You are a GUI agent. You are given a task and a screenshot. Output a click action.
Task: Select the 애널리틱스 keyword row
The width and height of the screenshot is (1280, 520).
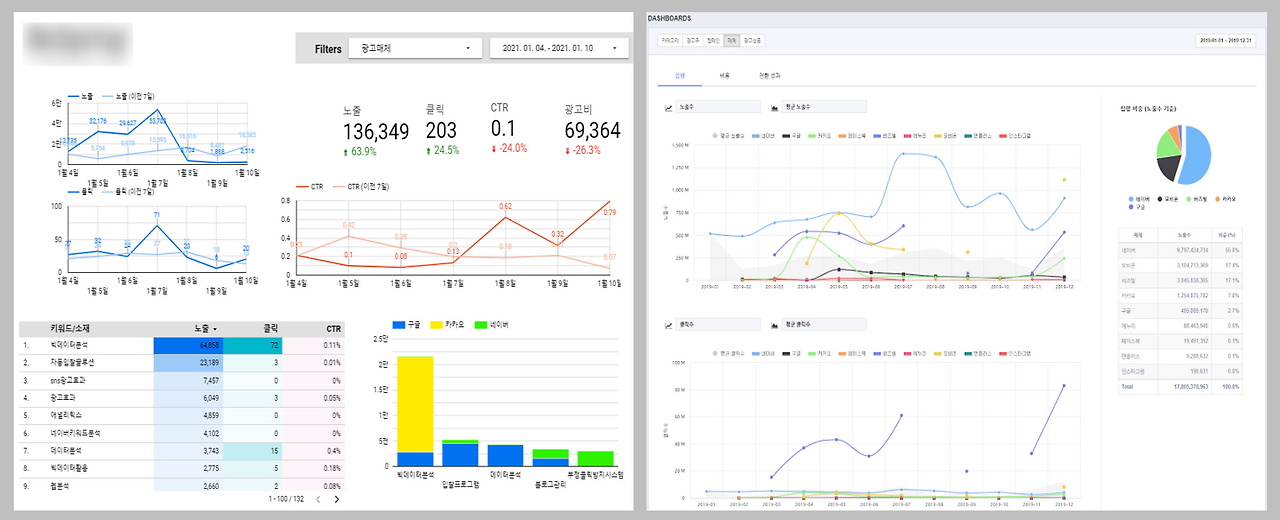click(x=182, y=414)
